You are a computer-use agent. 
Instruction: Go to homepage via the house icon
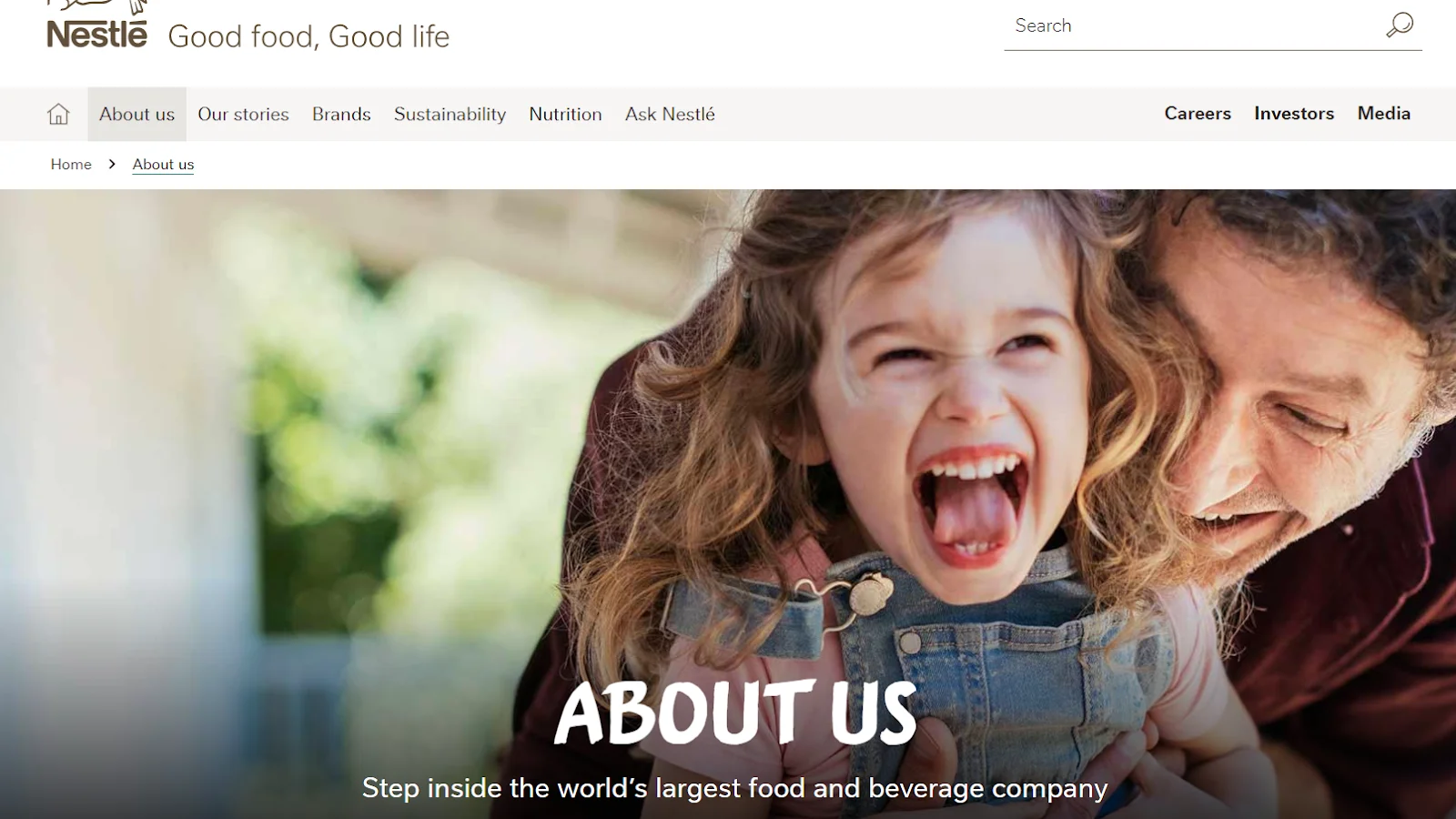(58, 114)
